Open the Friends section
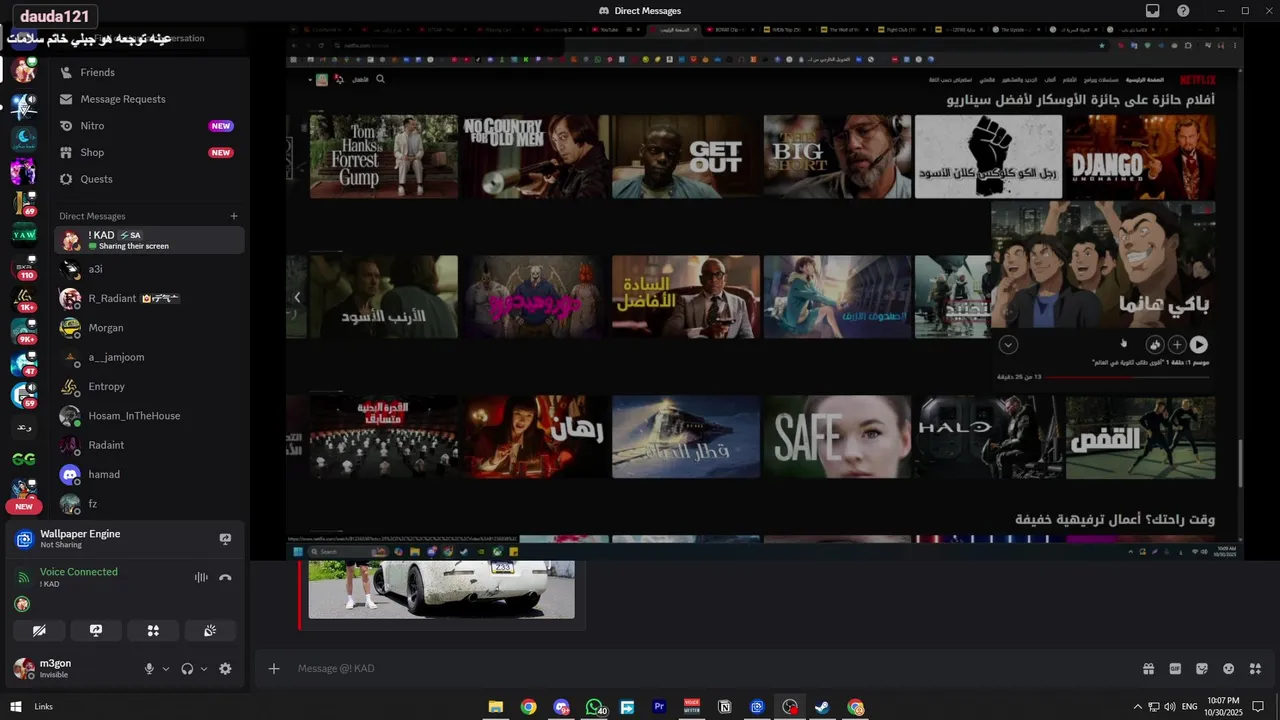1280x720 pixels. coord(149,72)
